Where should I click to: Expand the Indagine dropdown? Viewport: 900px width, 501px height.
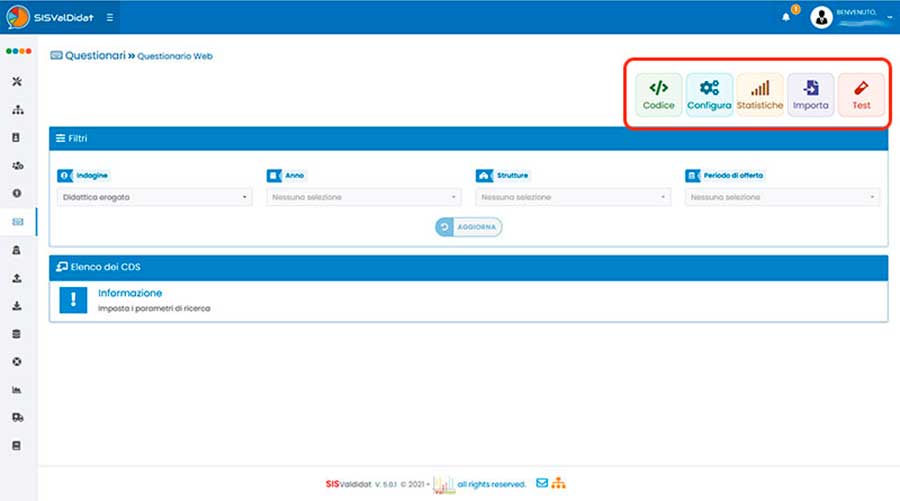point(155,198)
